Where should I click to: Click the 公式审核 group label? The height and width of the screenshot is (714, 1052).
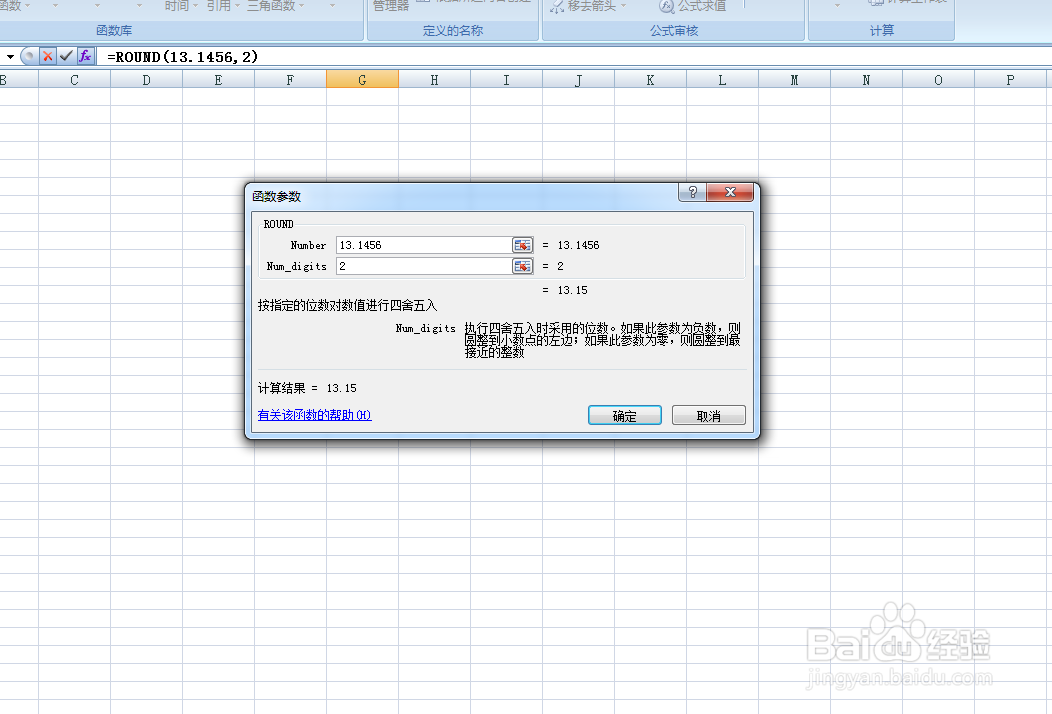click(x=674, y=30)
